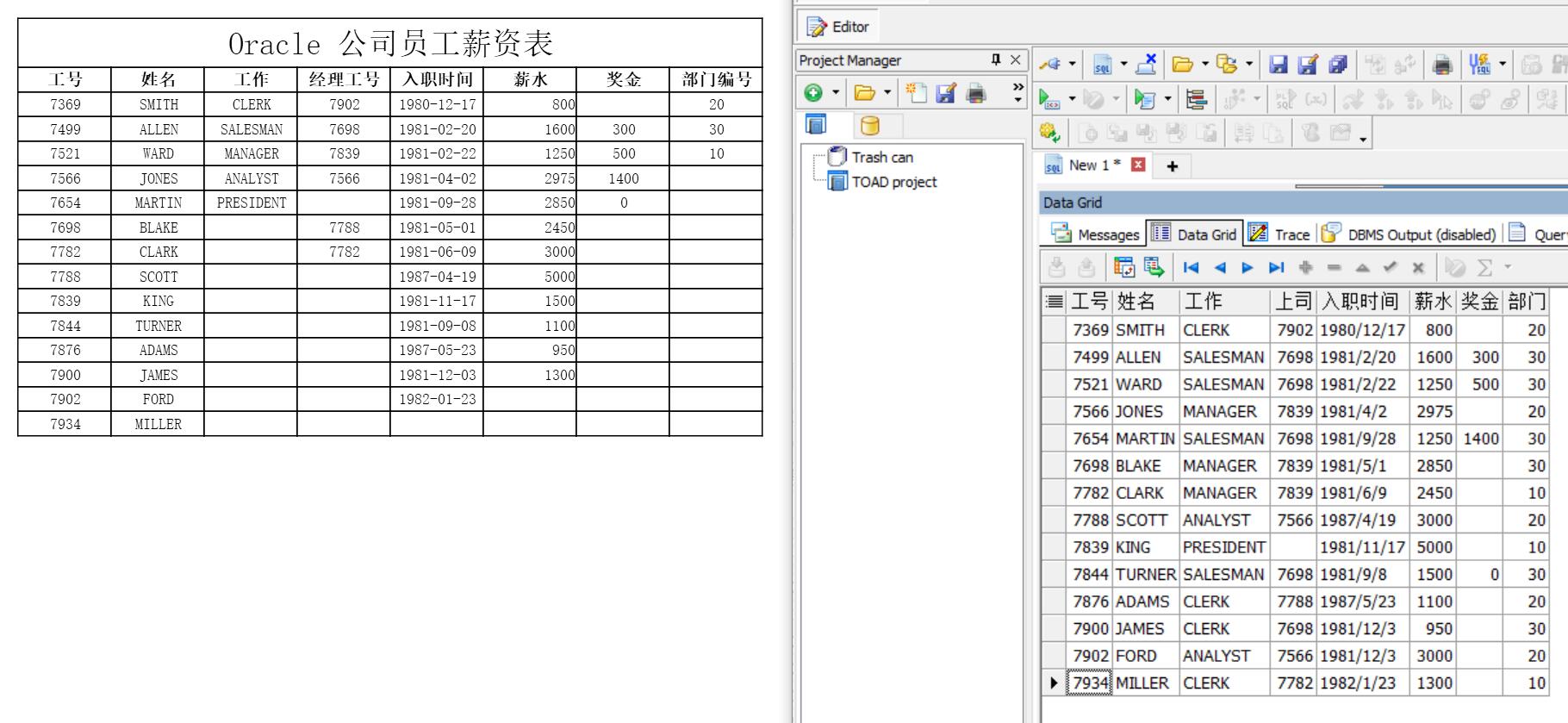Click the 薪水 column header in data grid
This screenshot has height=723, width=1568.
tap(1433, 302)
